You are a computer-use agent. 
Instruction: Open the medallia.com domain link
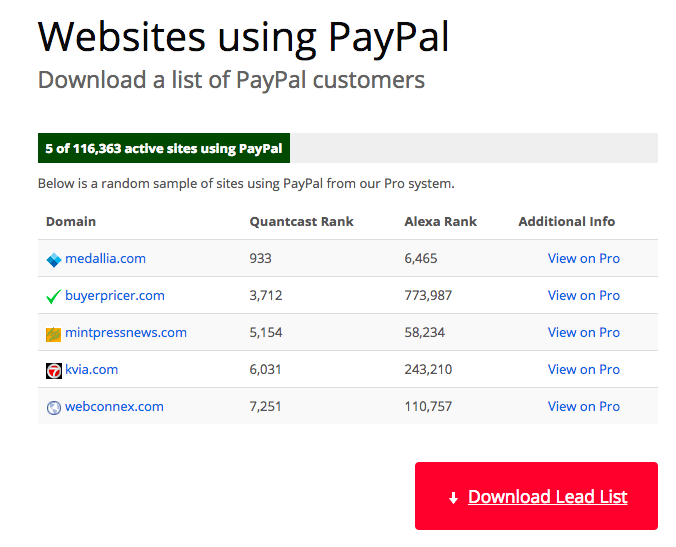point(105,258)
